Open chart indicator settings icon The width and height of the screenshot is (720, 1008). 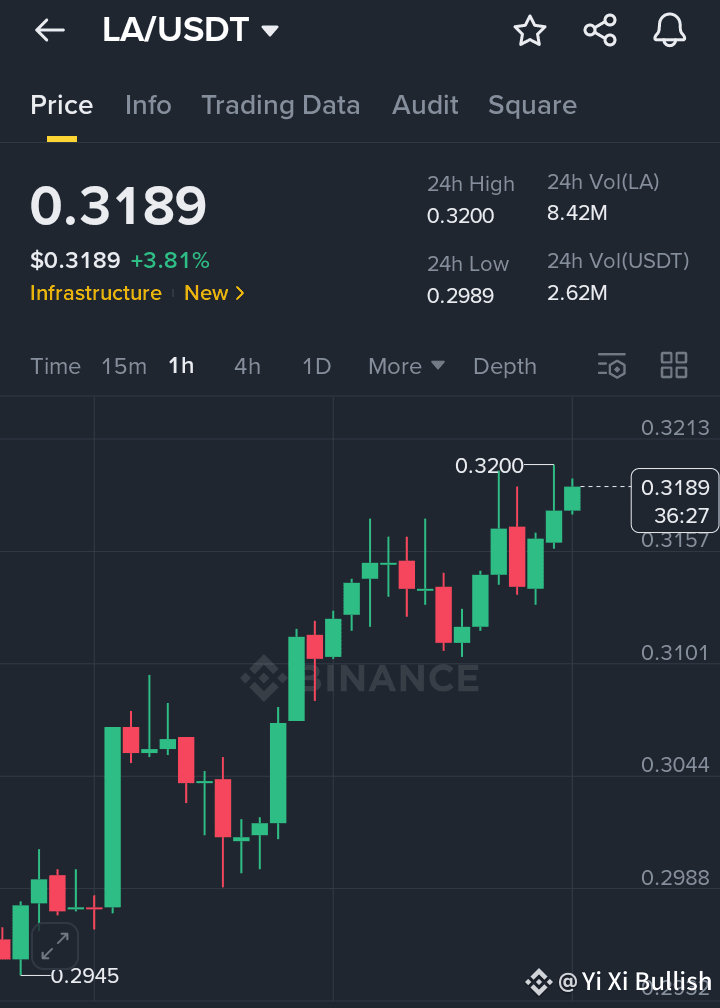click(611, 366)
